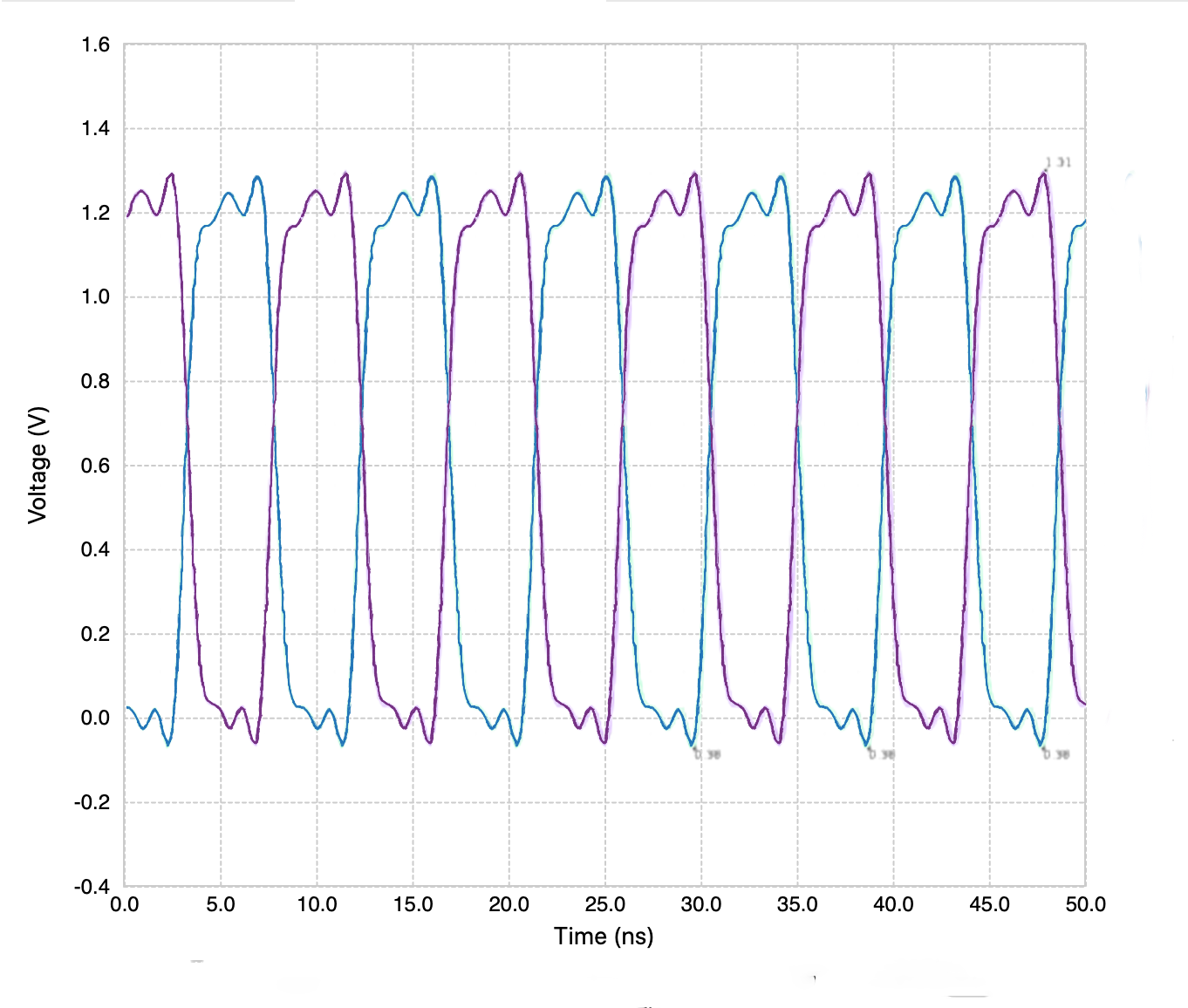
Task: Select the 5.0 time axis tick label
Action: [221, 904]
